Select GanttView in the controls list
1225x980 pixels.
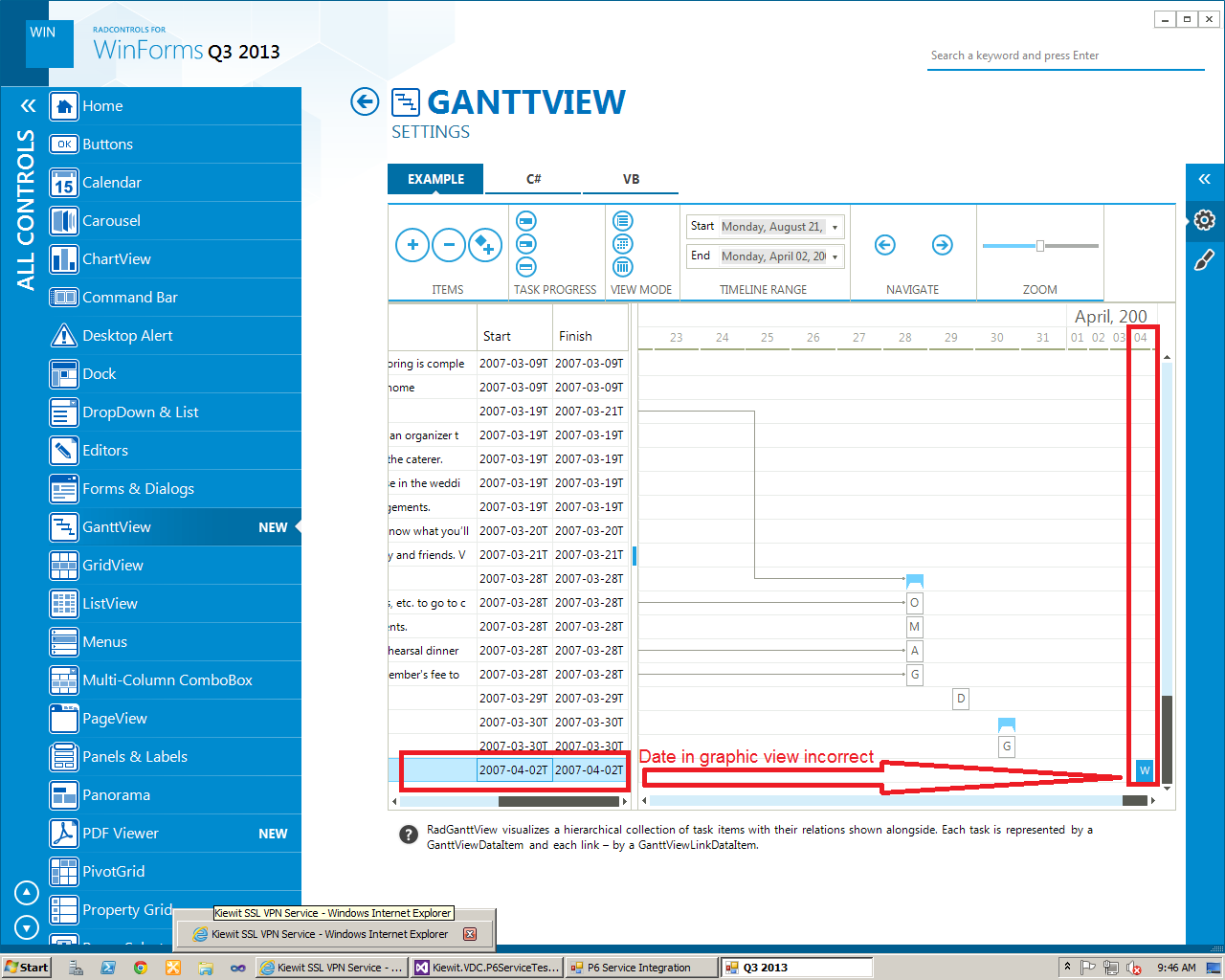pos(175,527)
